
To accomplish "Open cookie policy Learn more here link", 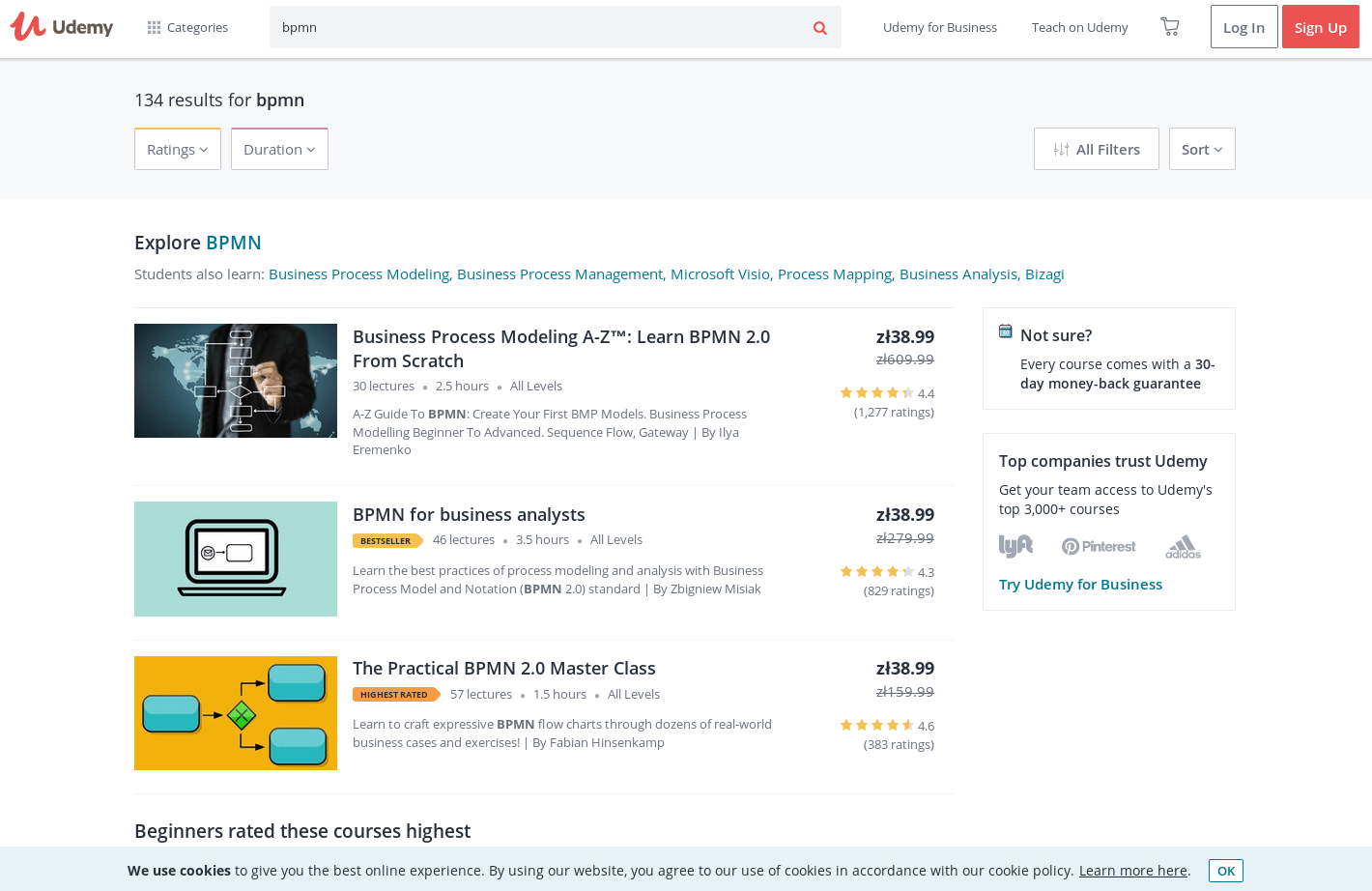I will [1132, 871].
